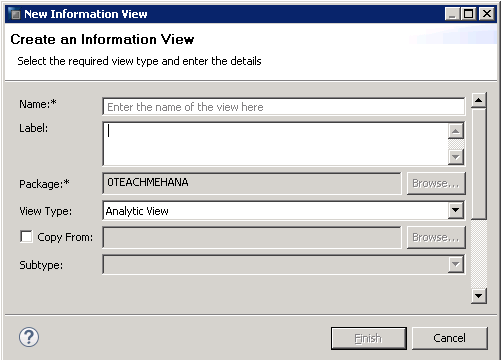Select the Analytic View combo box

coord(283,210)
